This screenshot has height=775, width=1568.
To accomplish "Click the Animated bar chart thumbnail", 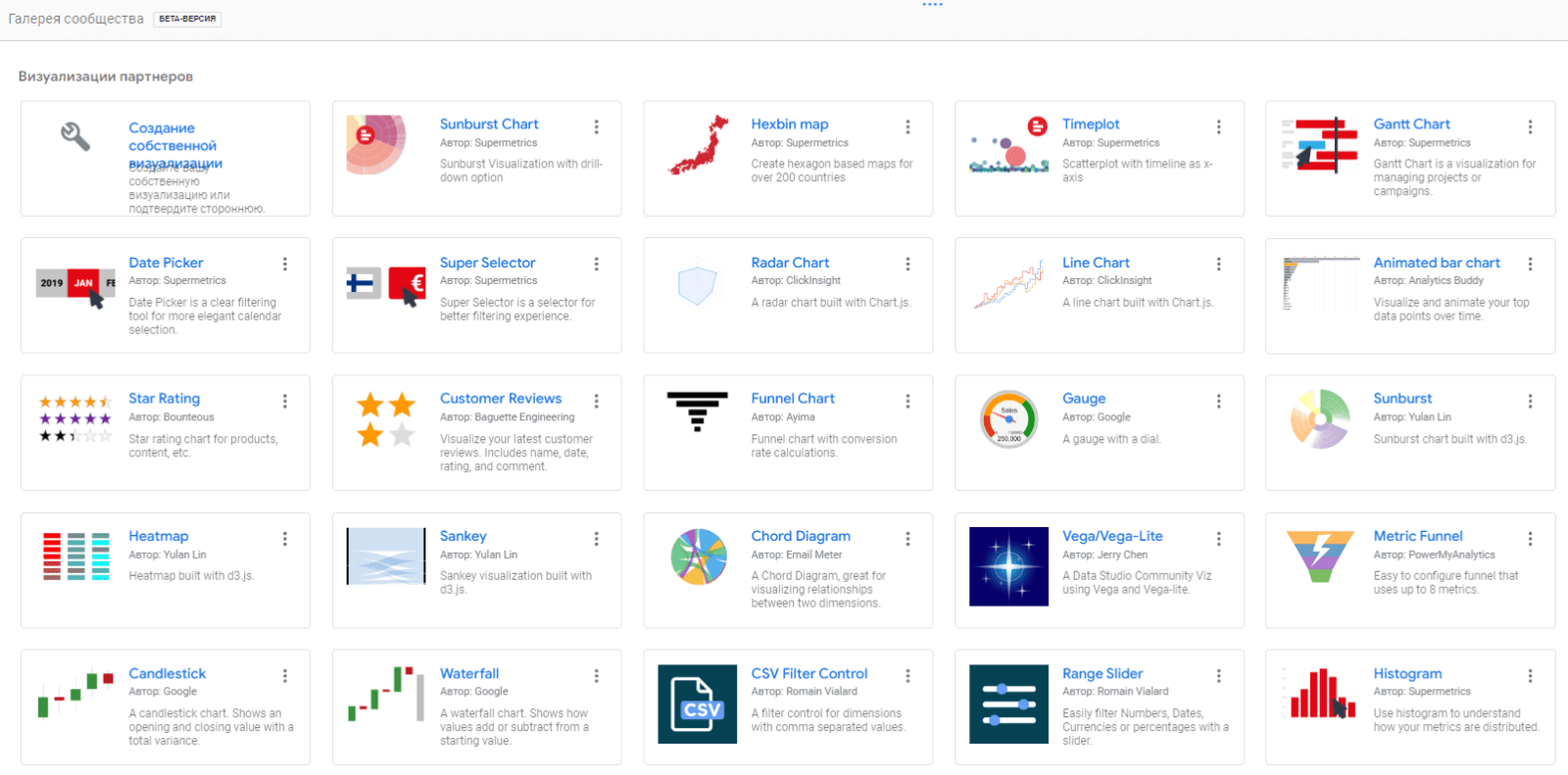I will (1320, 283).
